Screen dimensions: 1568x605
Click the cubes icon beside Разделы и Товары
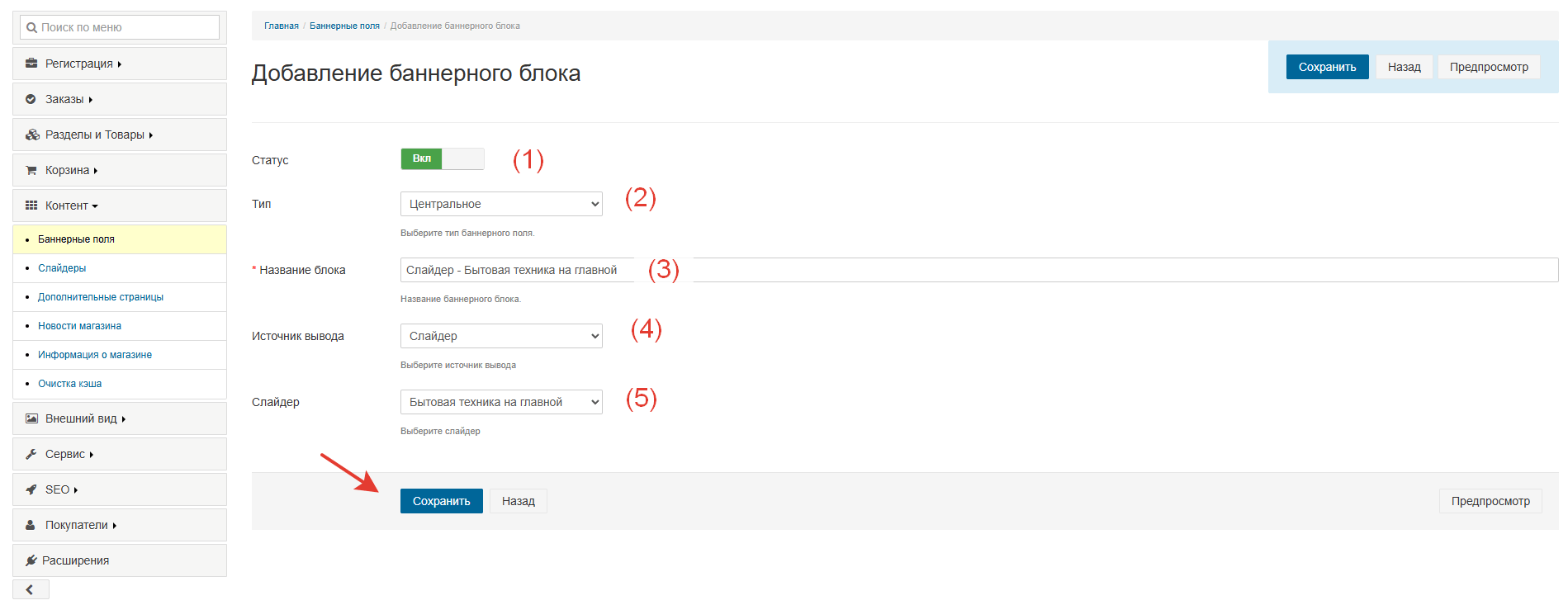click(32, 135)
